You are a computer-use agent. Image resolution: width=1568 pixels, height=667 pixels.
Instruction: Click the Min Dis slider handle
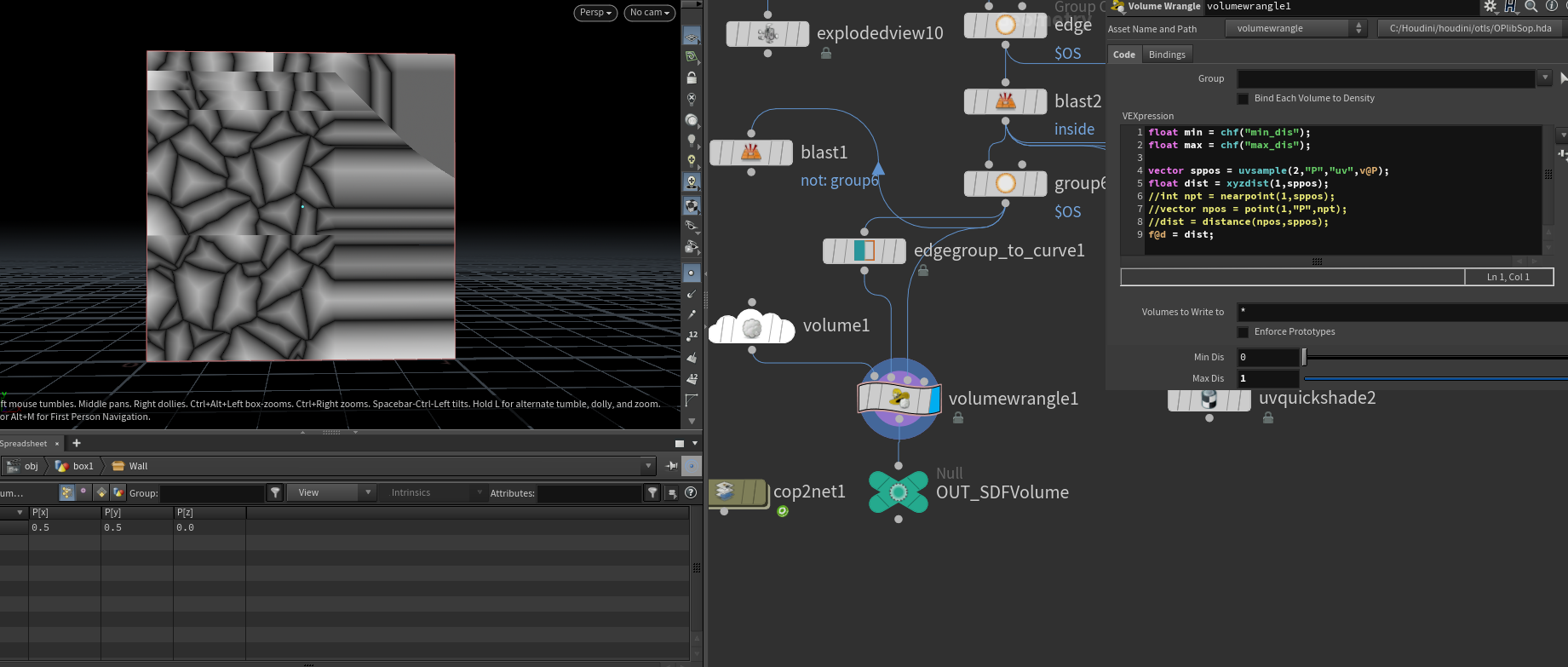click(x=1304, y=357)
